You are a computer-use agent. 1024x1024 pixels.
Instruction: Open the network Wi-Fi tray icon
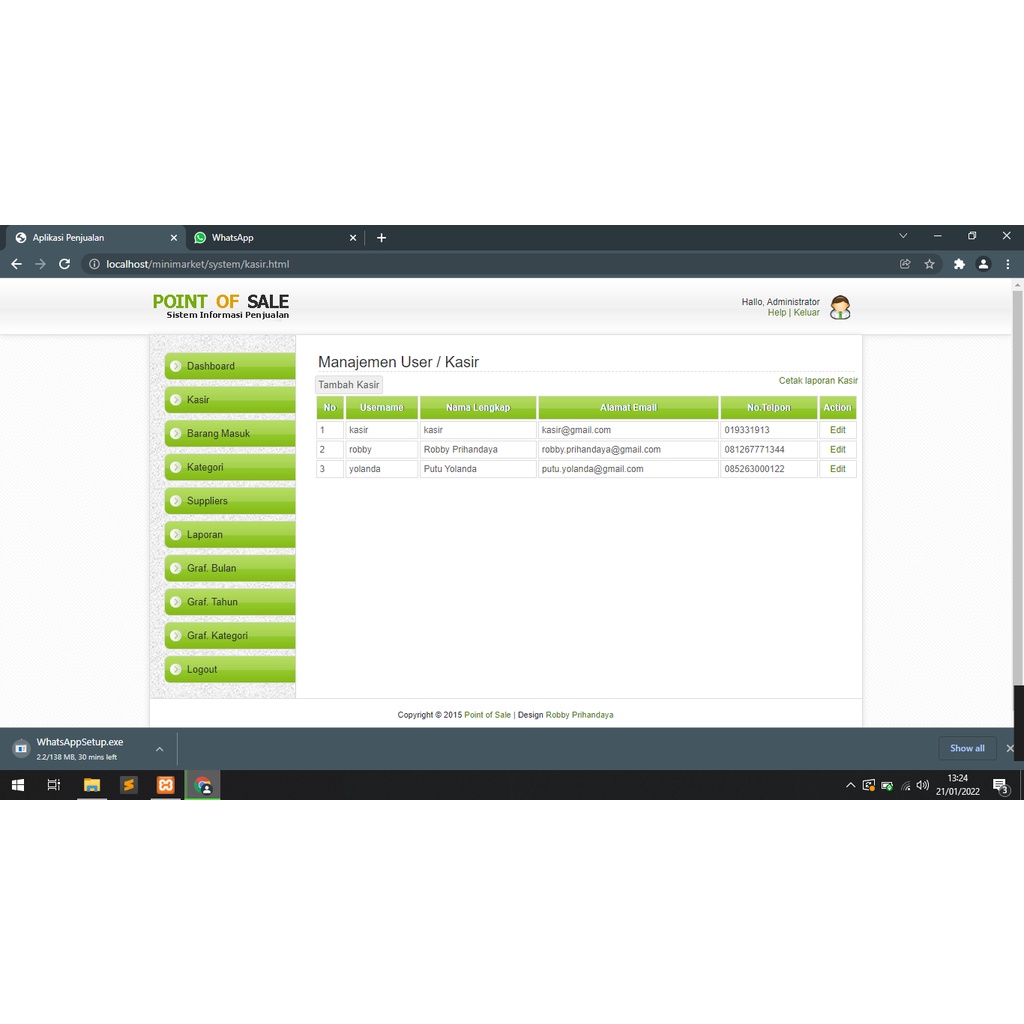pyautogui.click(x=905, y=786)
